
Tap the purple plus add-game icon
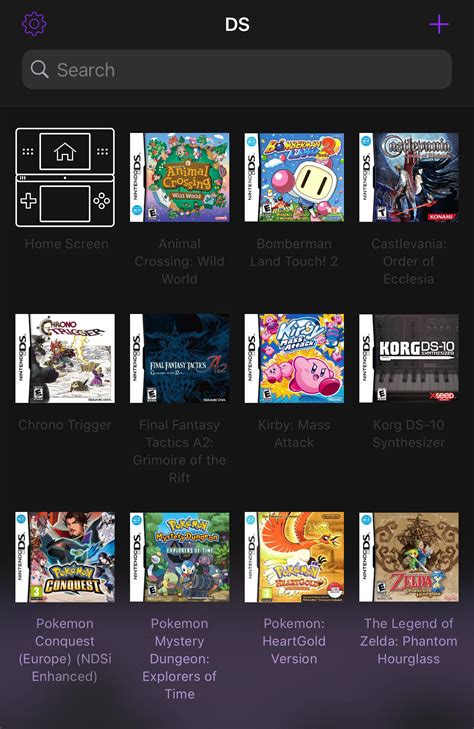(x=439, y=24)
